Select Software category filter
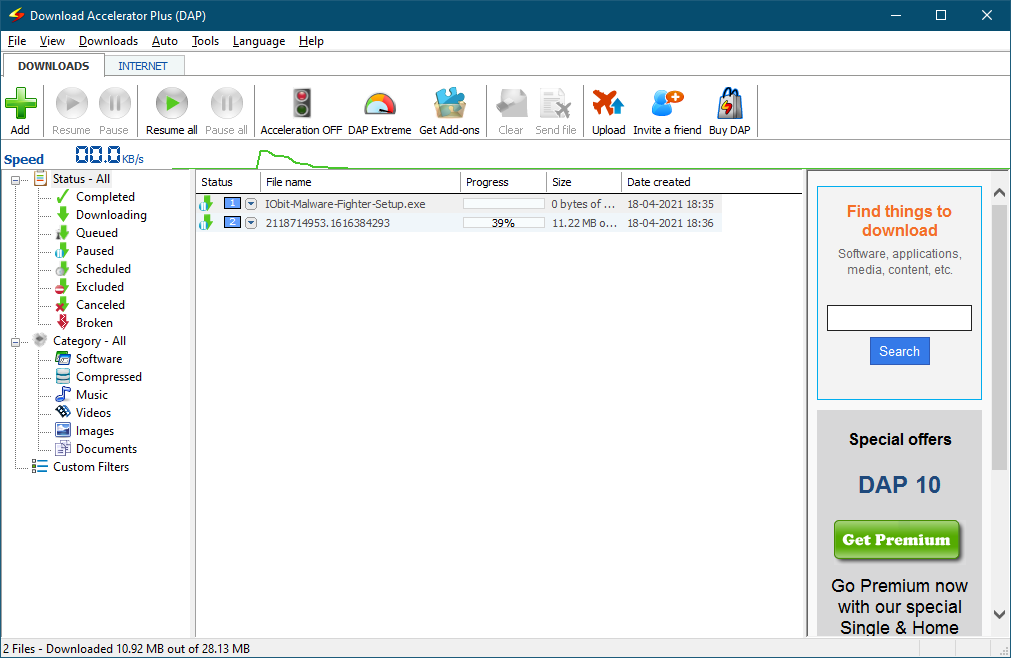 (x=99, y=360)
